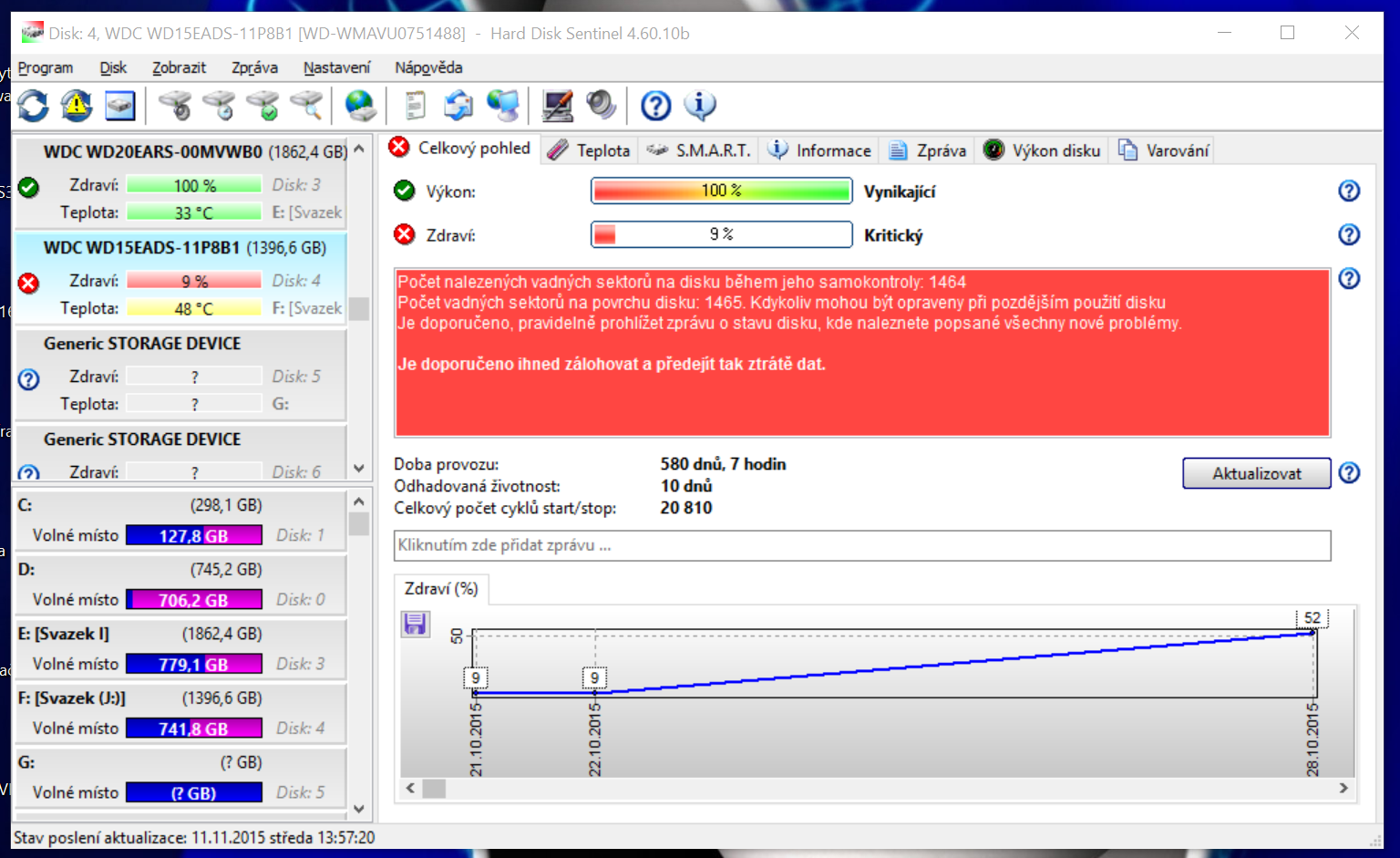Click the Výkon 100 % progress bar
Screen dimensions: 1400x858
click(x=721, y=191)
